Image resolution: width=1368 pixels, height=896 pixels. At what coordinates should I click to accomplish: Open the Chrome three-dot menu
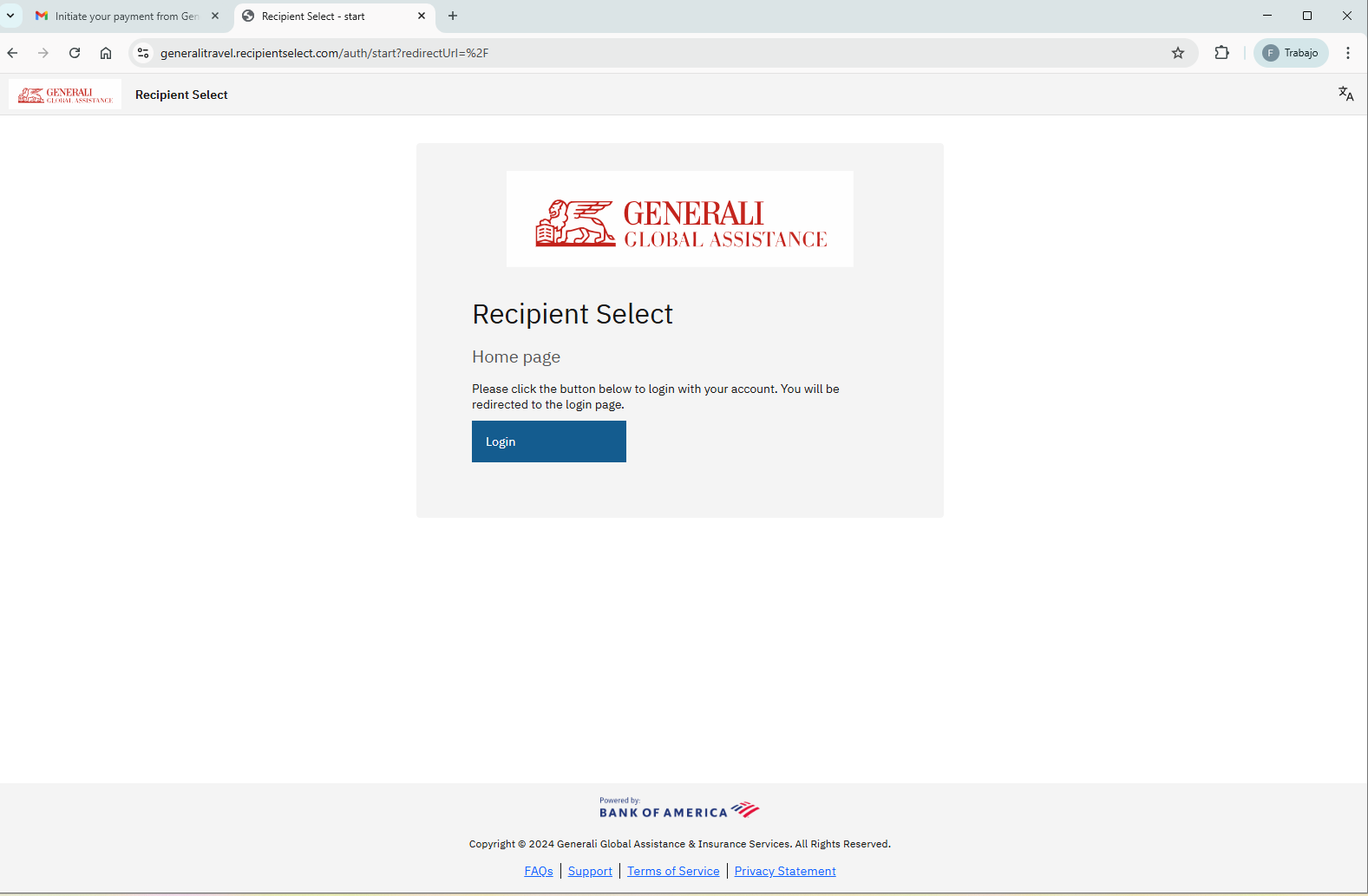point(1348,53)
